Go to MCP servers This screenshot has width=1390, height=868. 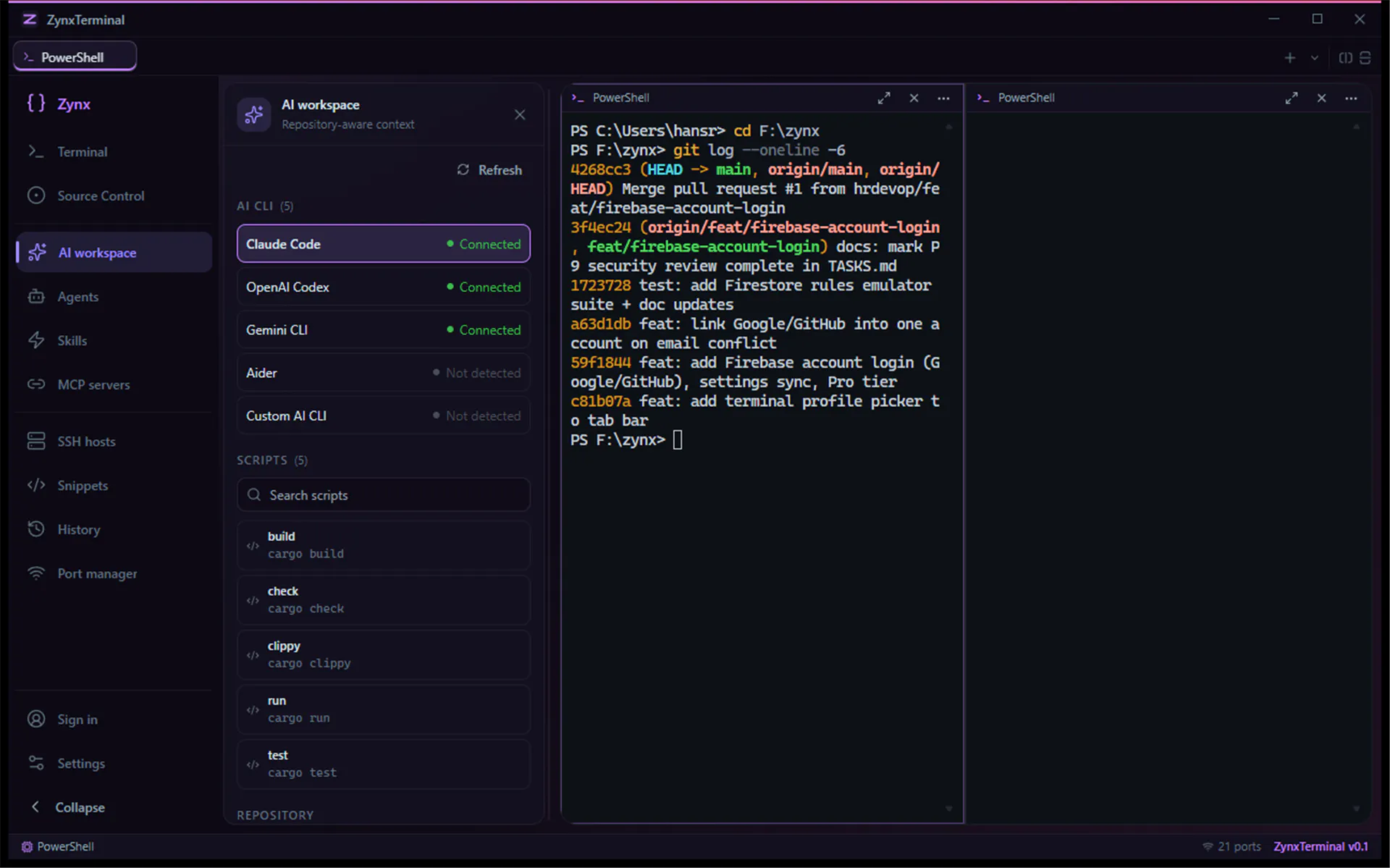pos(113,384)
